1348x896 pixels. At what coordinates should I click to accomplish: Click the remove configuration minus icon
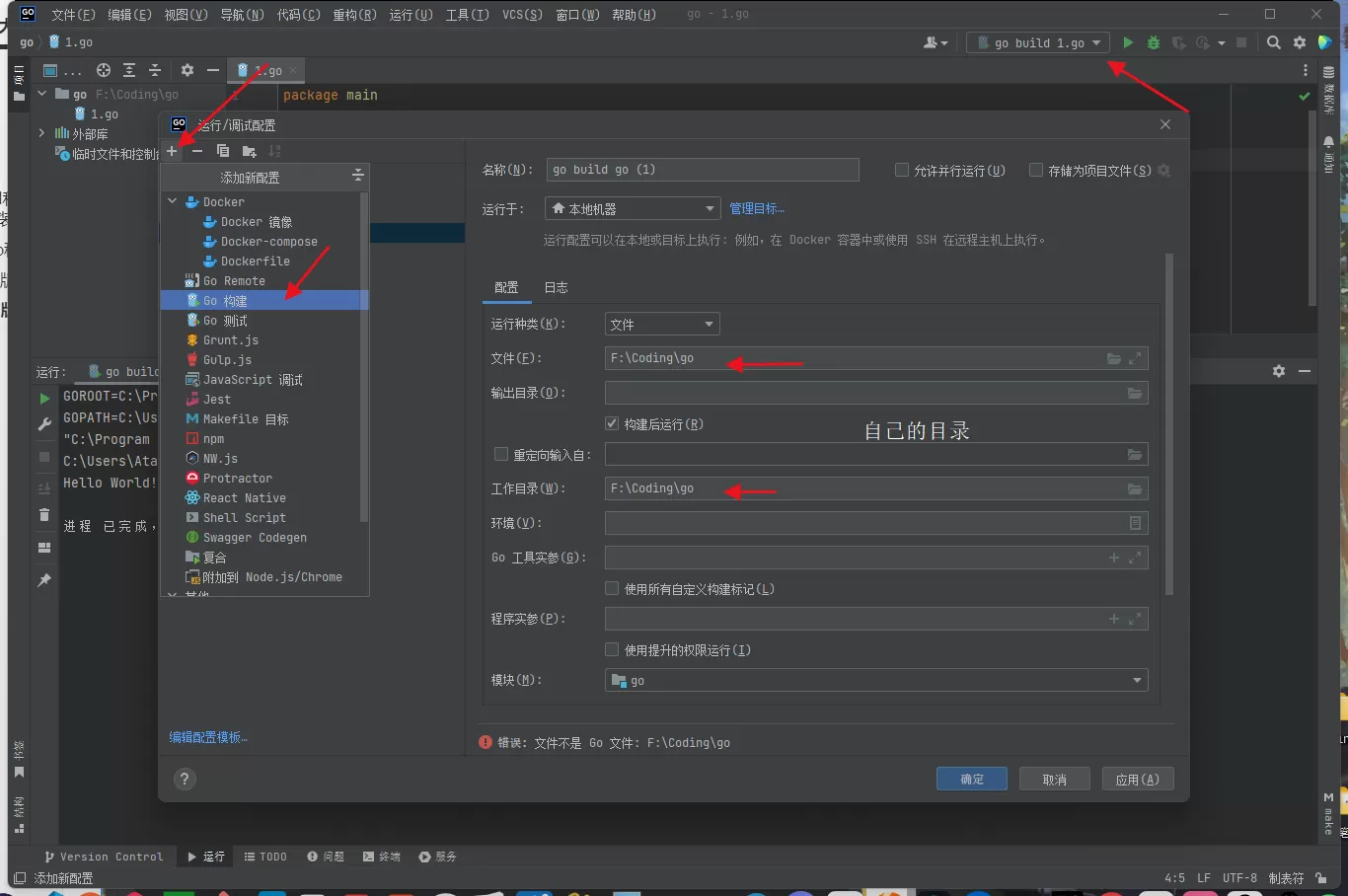coord(197,151)
